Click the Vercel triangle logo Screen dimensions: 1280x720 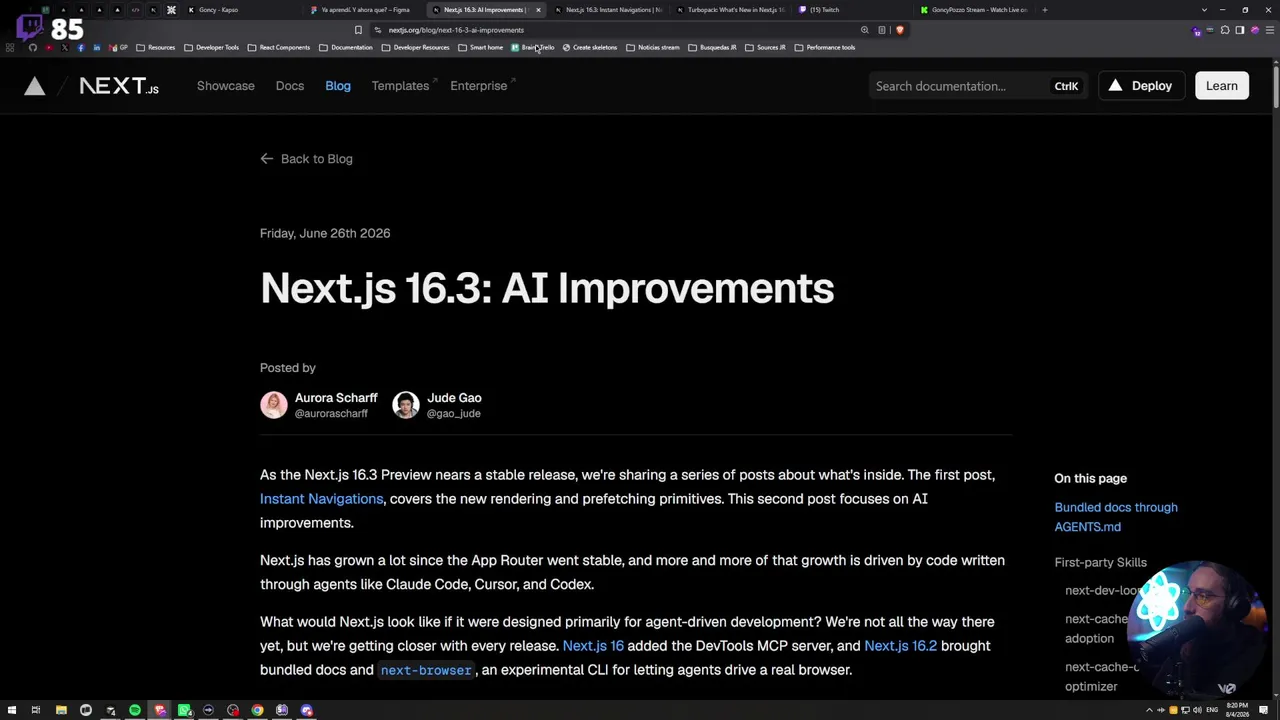[35, 86]
